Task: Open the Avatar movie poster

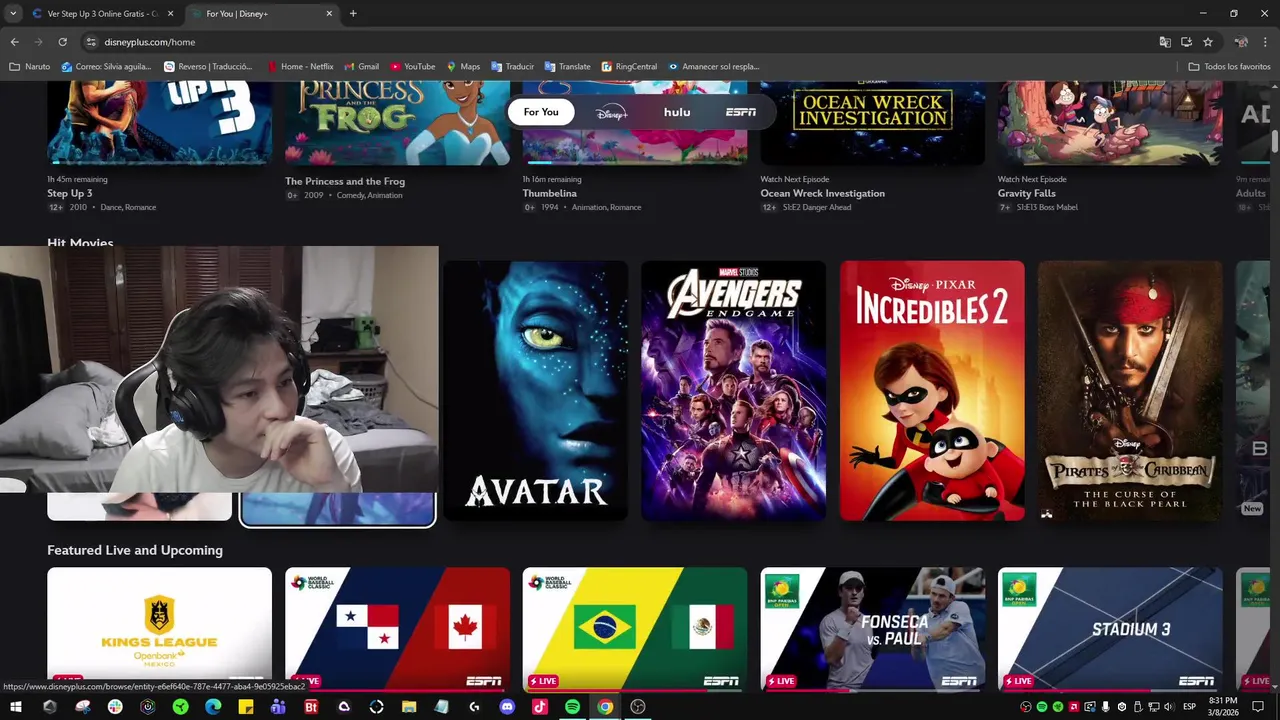Action: click(535, 391)
